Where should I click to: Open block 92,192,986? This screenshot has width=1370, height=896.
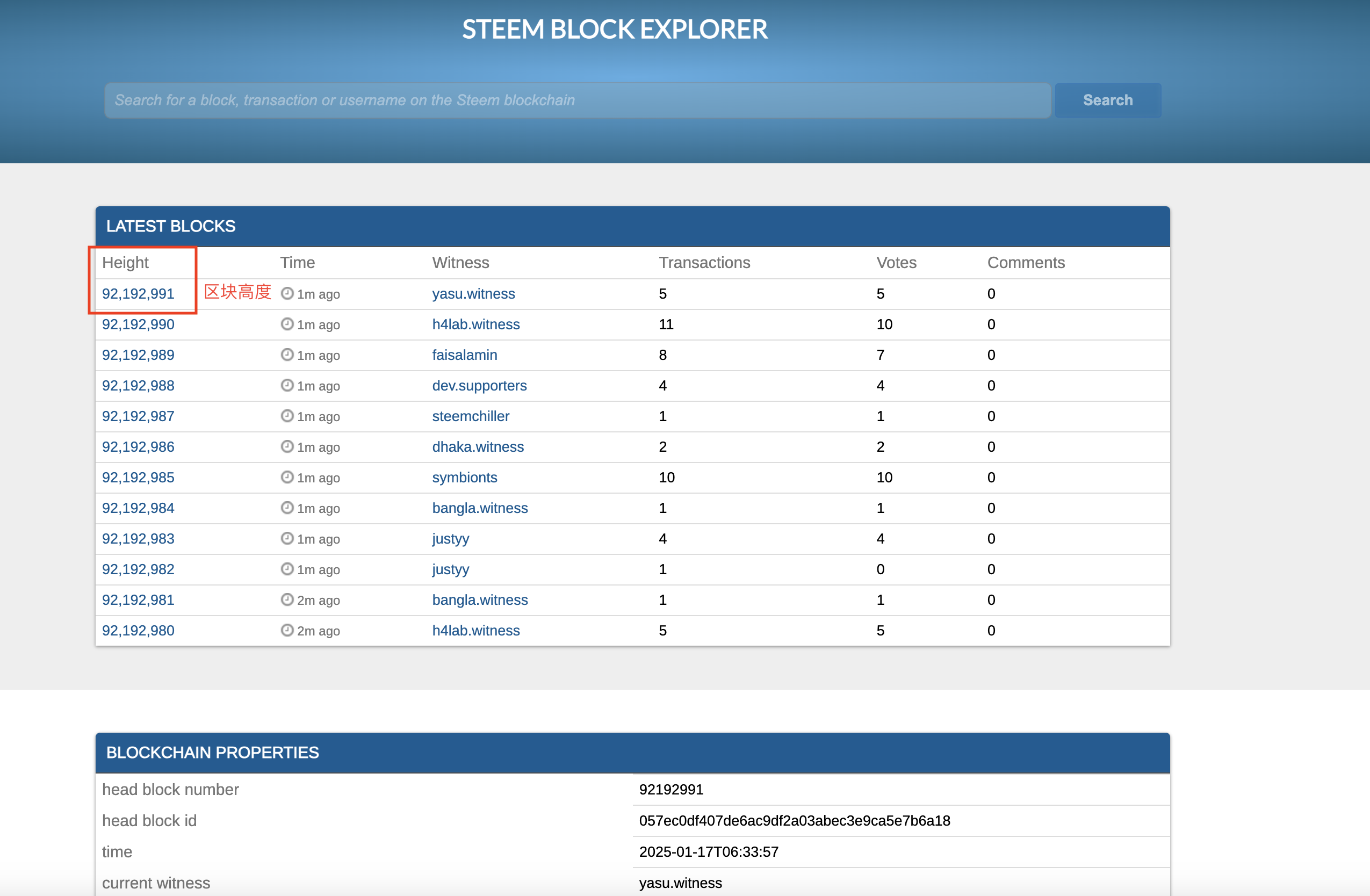(138, 446)
